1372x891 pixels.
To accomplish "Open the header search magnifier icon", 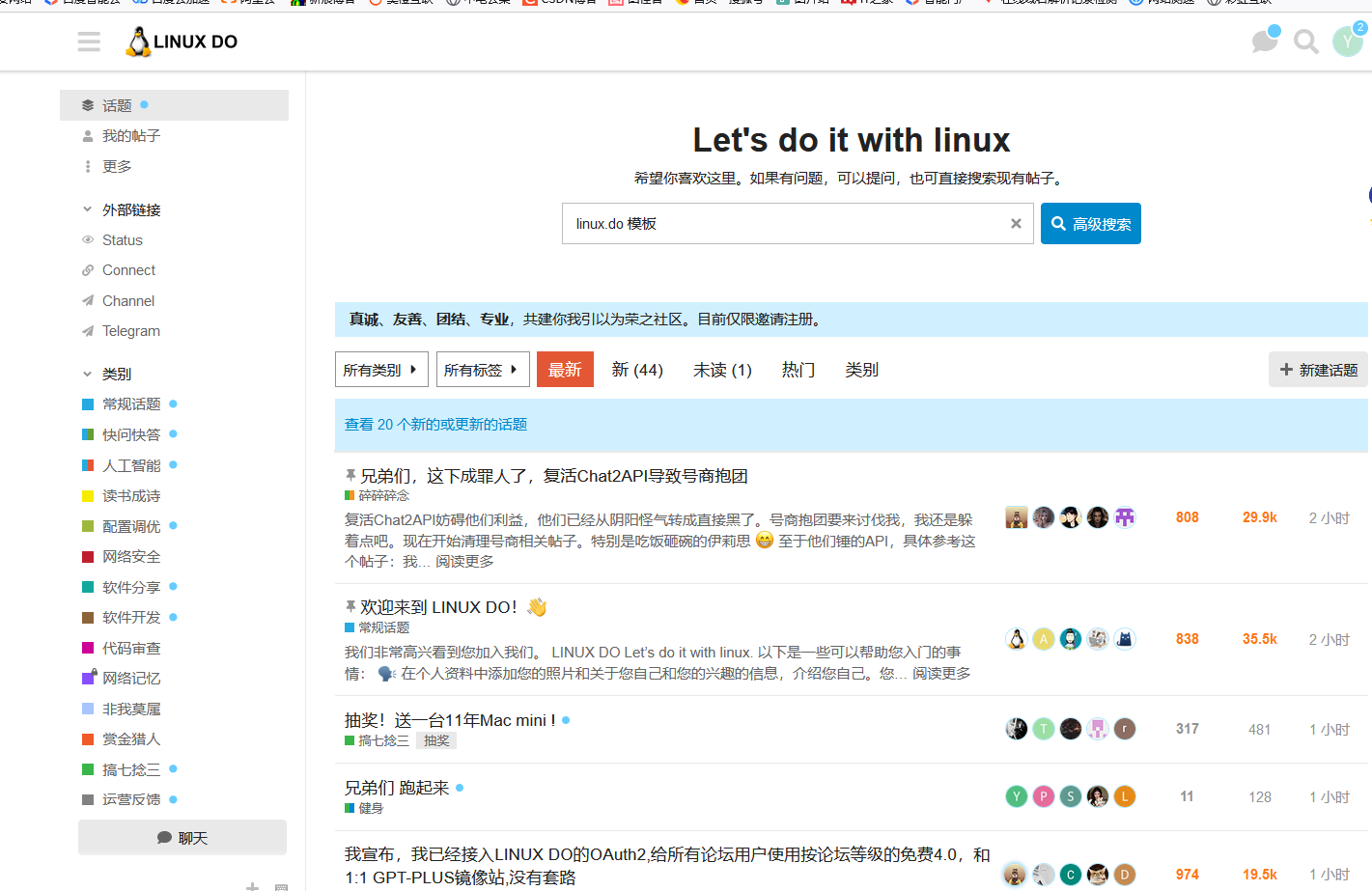I will click(x=1306, y=42).
